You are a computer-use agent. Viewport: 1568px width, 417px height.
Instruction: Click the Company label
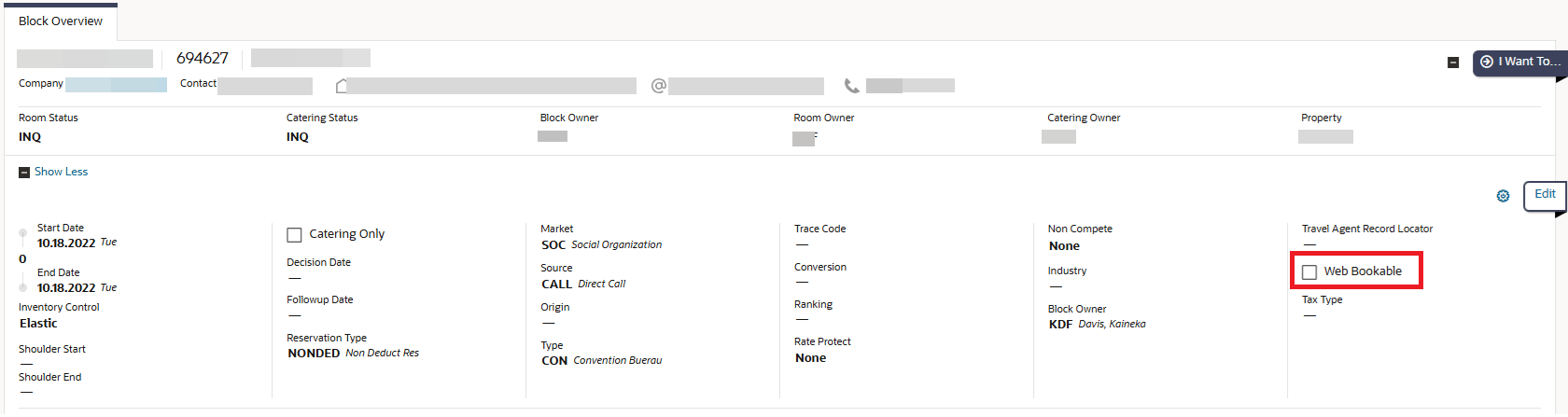(41, 83)
